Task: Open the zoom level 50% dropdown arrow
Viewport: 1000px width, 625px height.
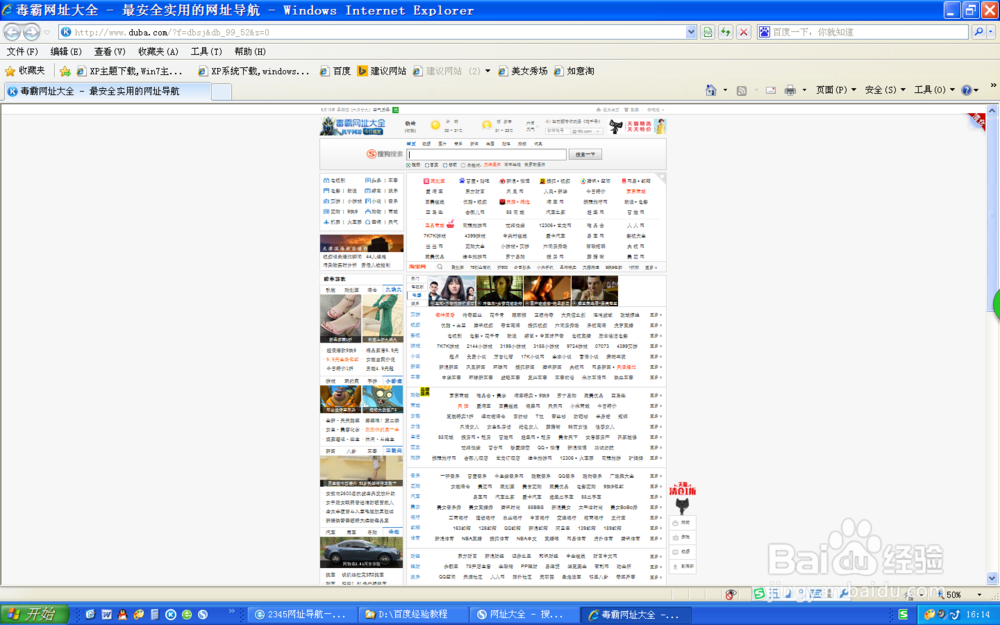Action: pyautogui.click(x=980, y=594)
